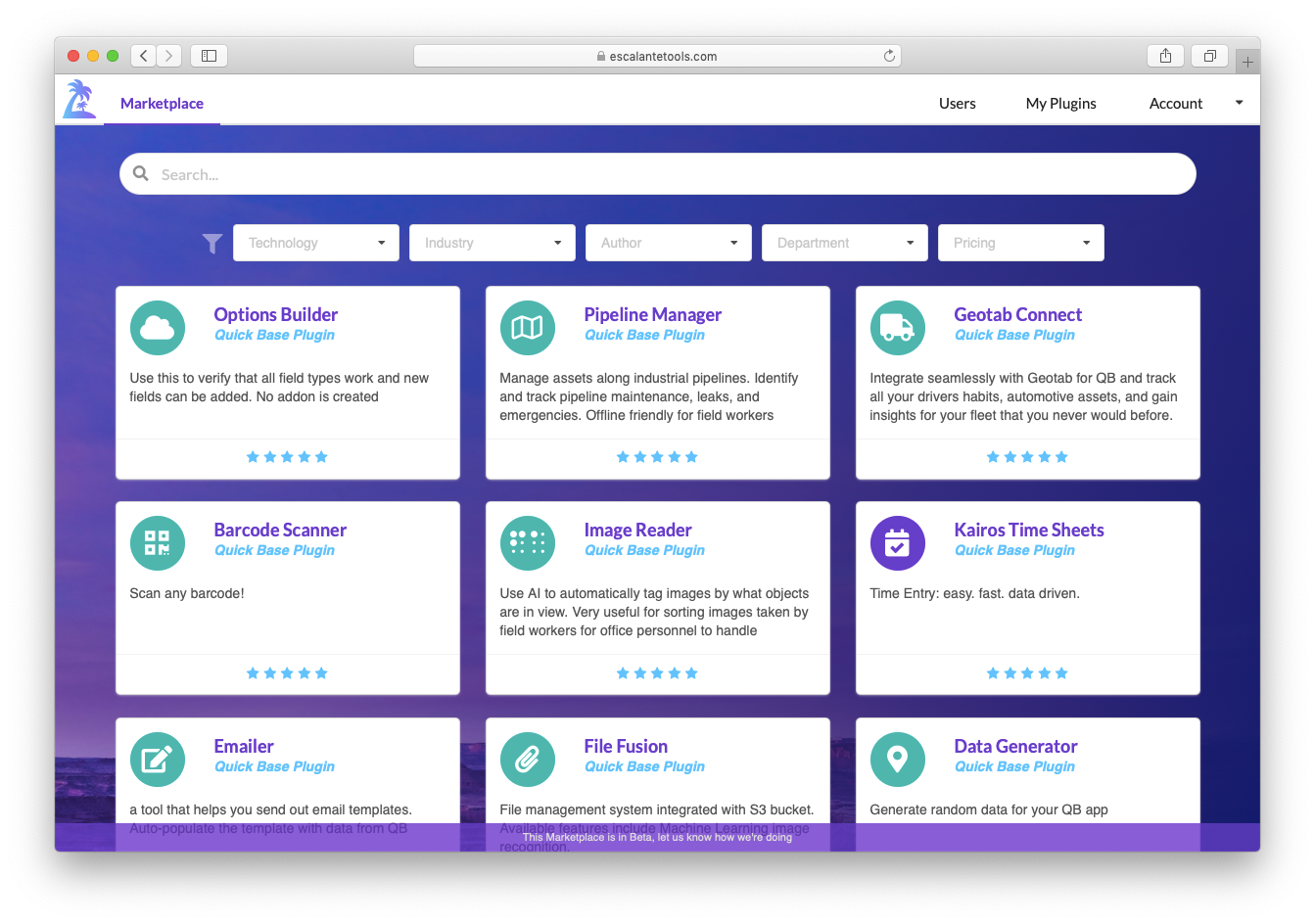Click the search magnifier icon
Screen dimensions: 1315x924
point(141,173)
